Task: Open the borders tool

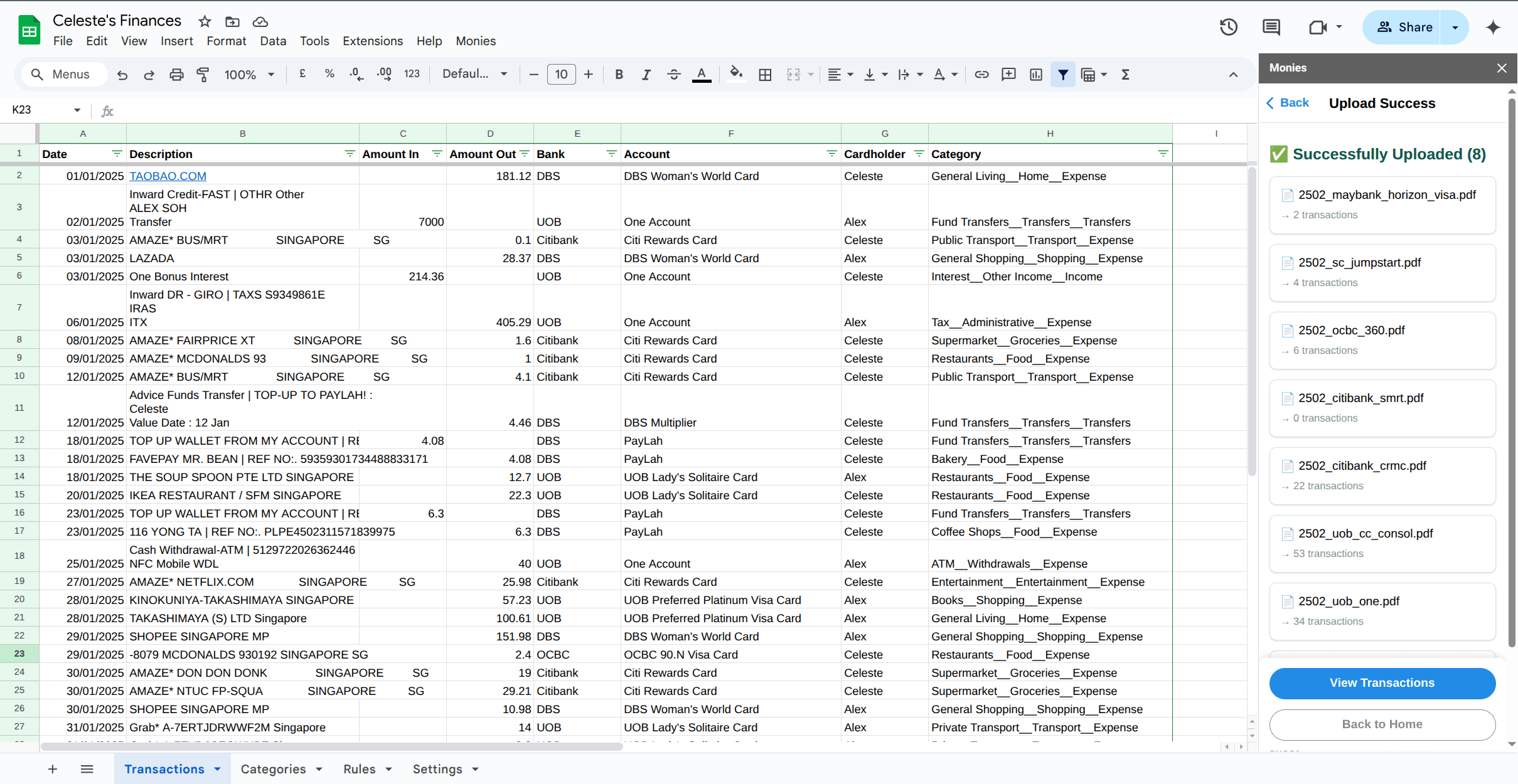Action: tap(765, 75)
